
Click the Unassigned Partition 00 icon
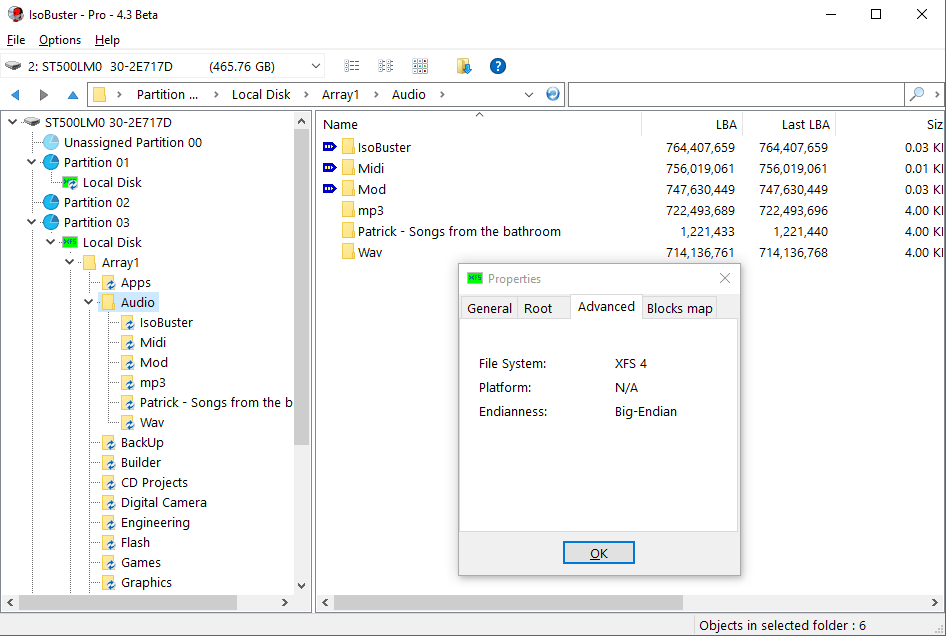click(x=51, y=142)
